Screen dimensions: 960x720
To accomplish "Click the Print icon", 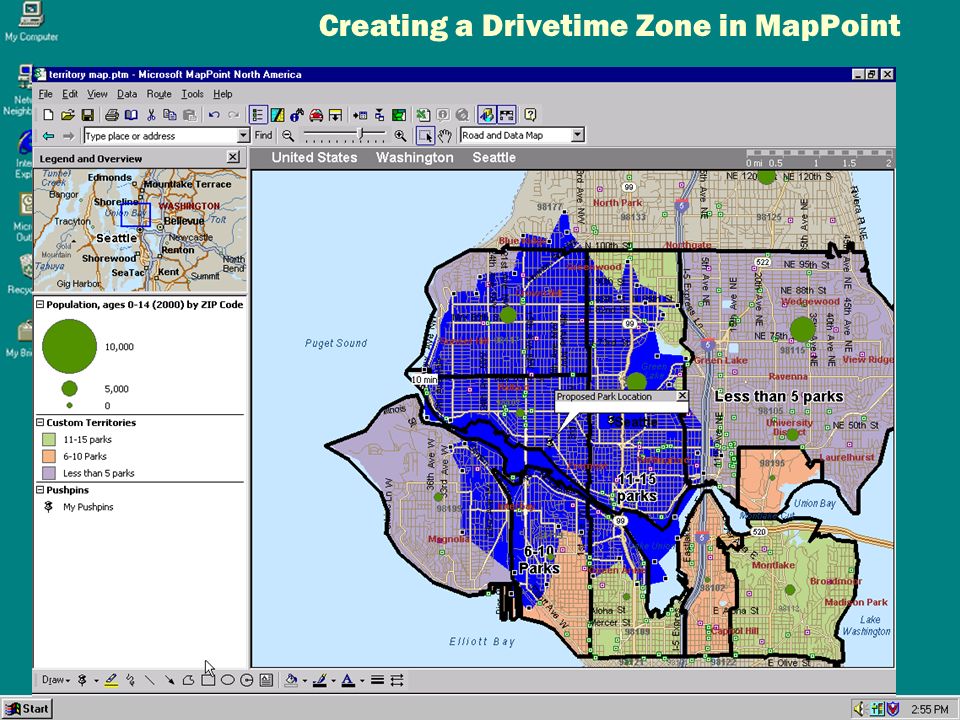I will [x=111, y=115].
